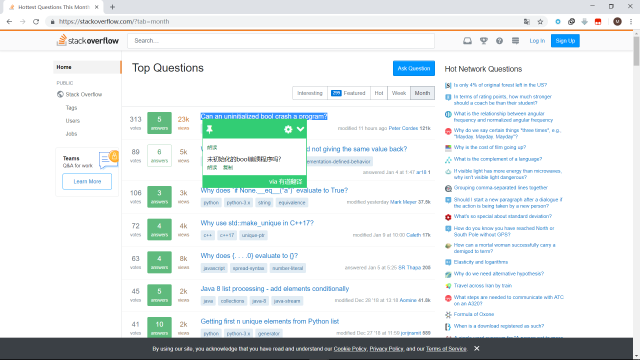Open Tags in the left sidebar
The image size is (640, 360).
coord(71,108)
